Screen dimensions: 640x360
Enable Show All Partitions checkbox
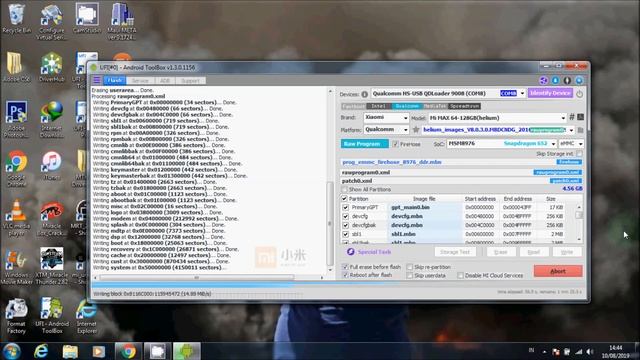coord(344,189)
